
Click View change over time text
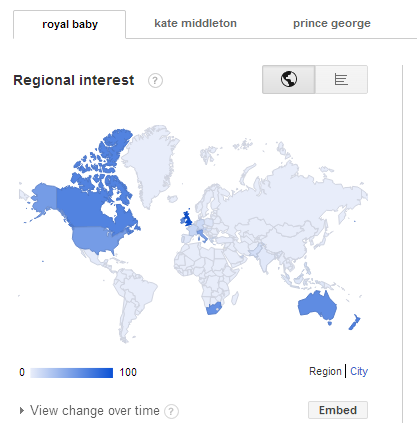(95, 411)
